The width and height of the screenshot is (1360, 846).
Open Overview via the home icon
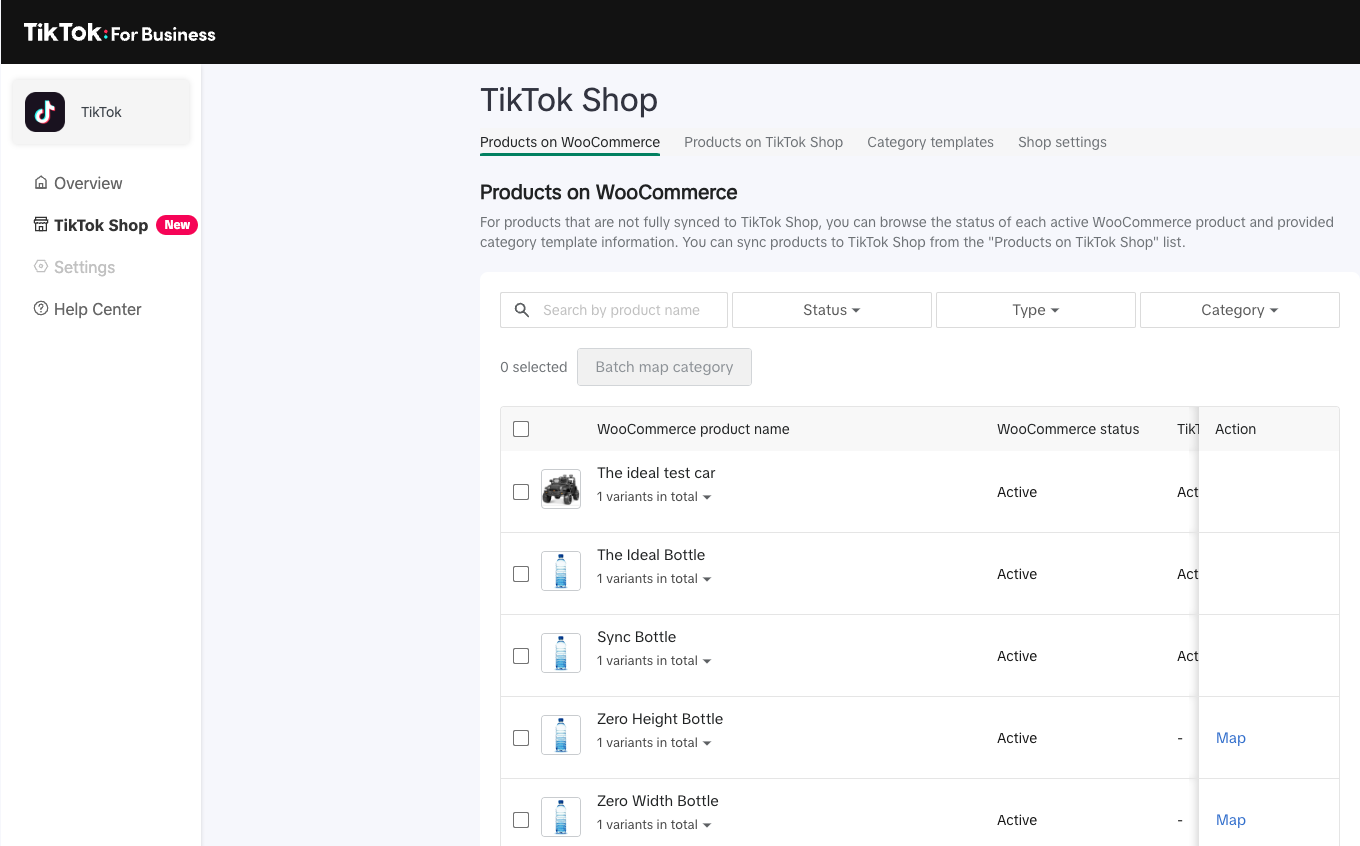(x=41, y=183)
